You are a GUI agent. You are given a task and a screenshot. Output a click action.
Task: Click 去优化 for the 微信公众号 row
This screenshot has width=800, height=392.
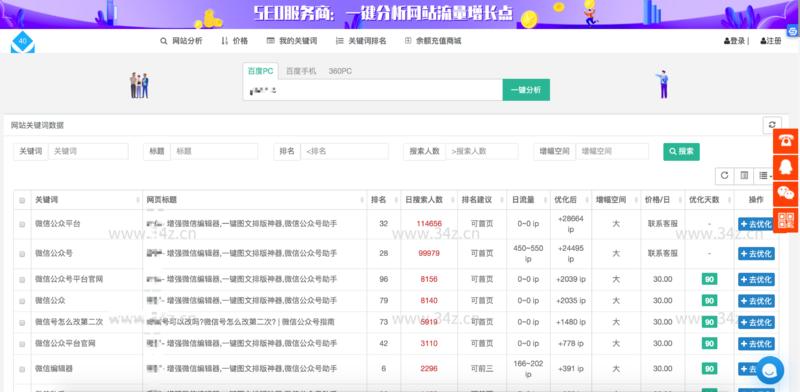(756, 254)
